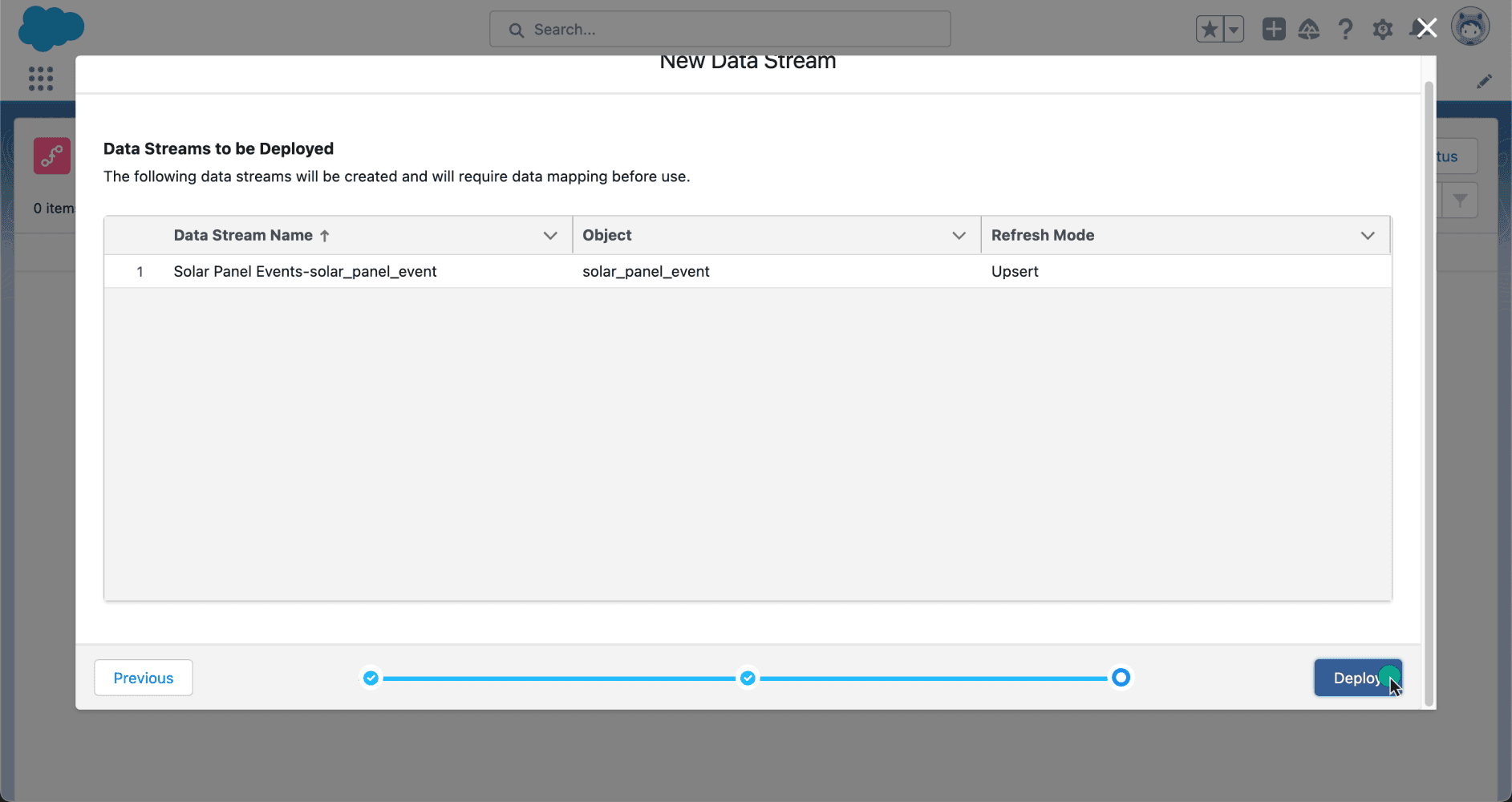1512x802 pixels.
Task: Open the Help question mark icon
Action: pos(1345,30)
